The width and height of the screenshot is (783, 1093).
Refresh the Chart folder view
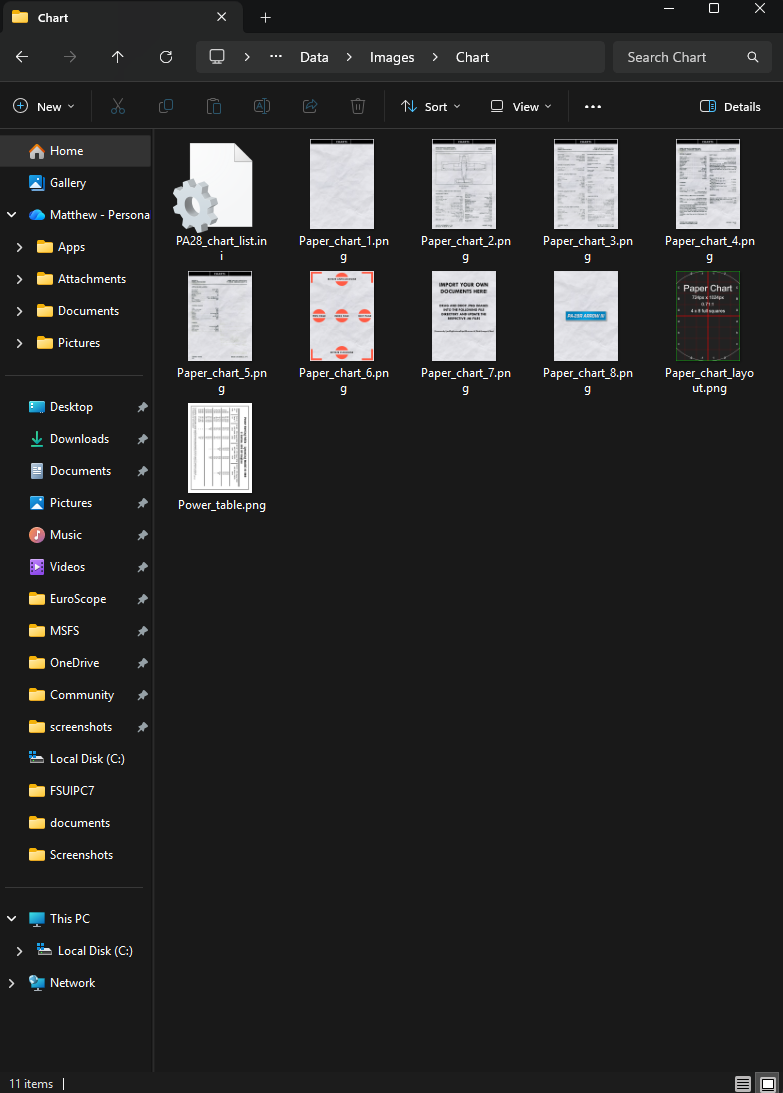point(166,57)
